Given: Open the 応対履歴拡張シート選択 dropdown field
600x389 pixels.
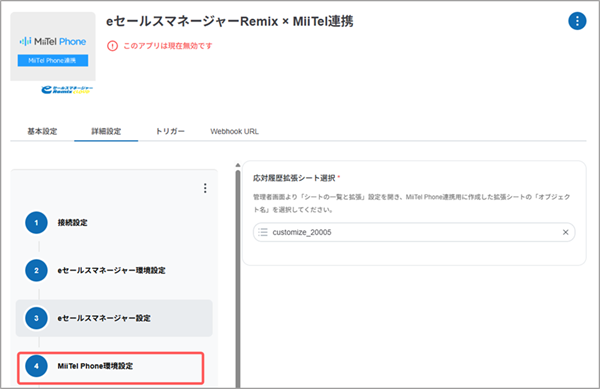Looking at the screenshot, I should pyautogui.click(x=414, y=232).
